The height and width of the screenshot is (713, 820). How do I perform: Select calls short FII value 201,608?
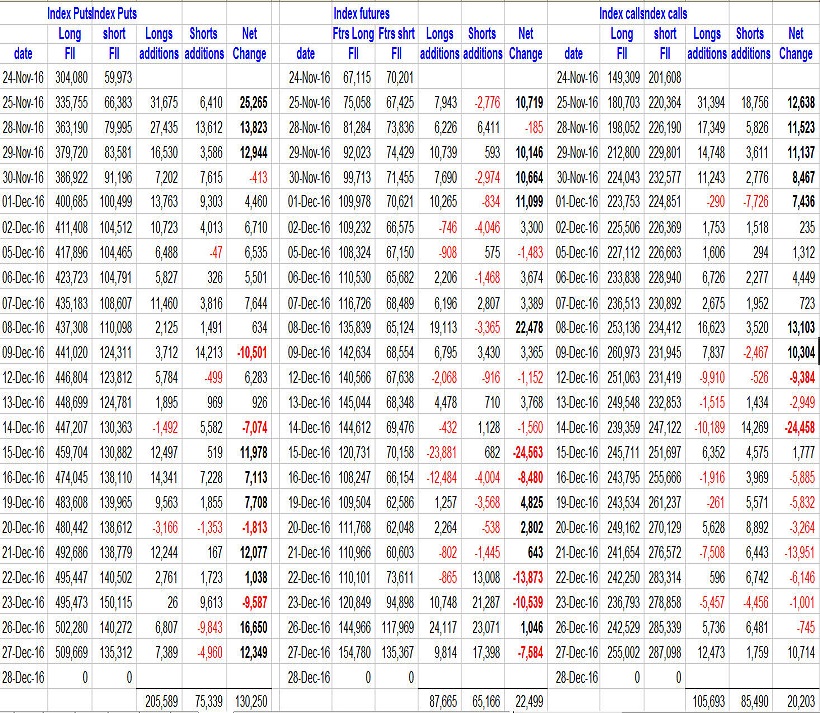665,78
